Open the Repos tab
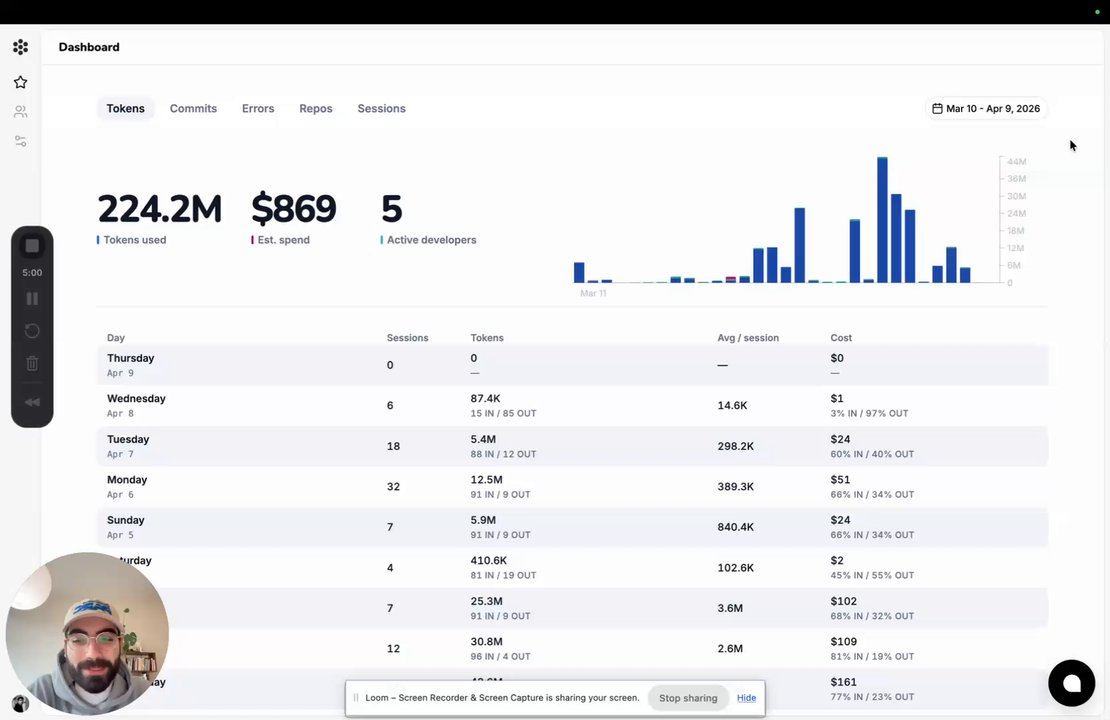This screenshot has width=1110, height=720. click(x=316, y=108)
